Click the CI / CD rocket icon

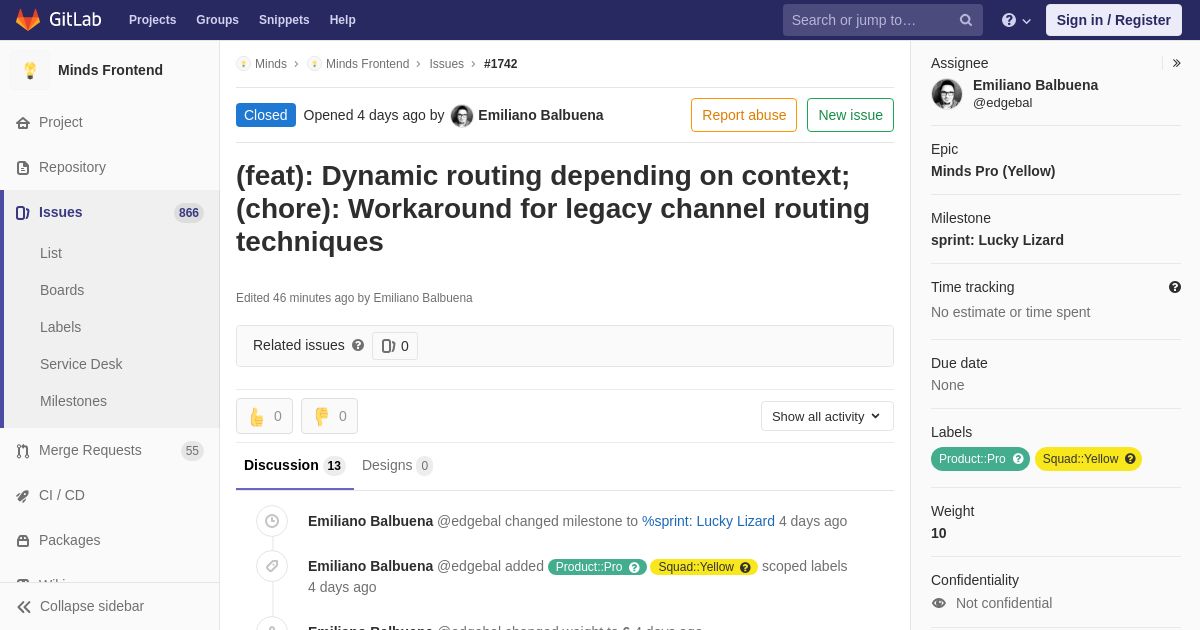coord(23,496)
